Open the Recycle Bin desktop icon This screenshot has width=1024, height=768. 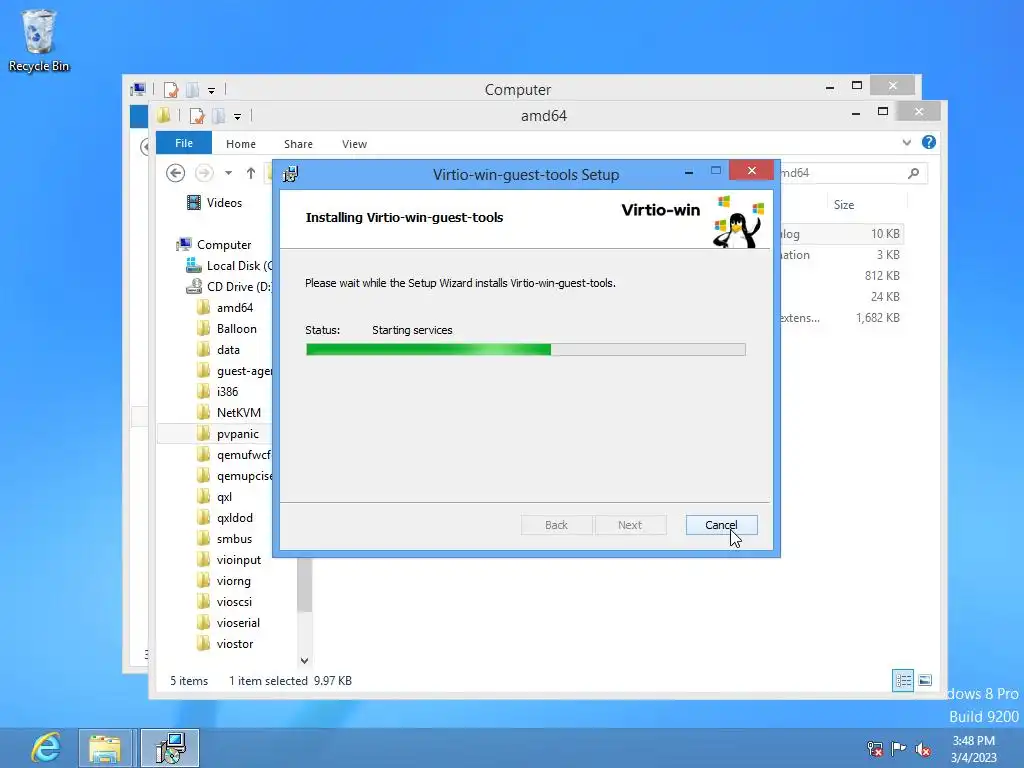pos(39,40)
